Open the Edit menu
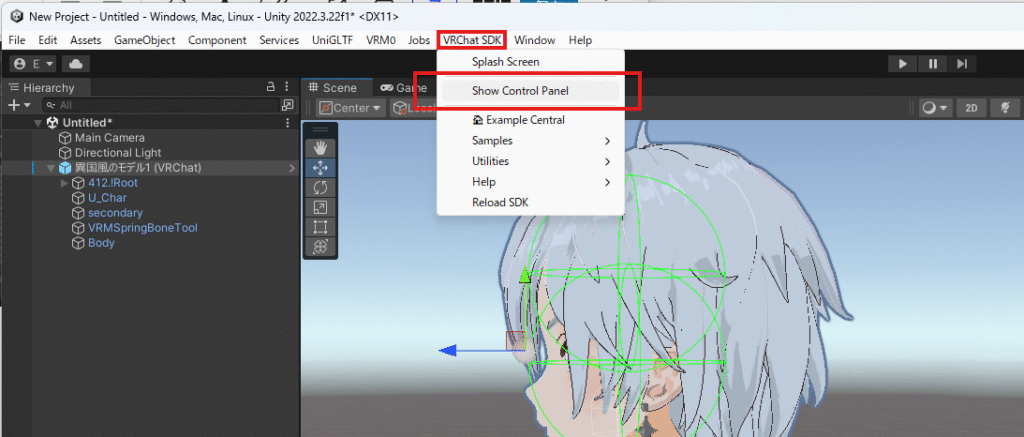The width and height of the screenshot is (1024, 437). pos(48,40)
